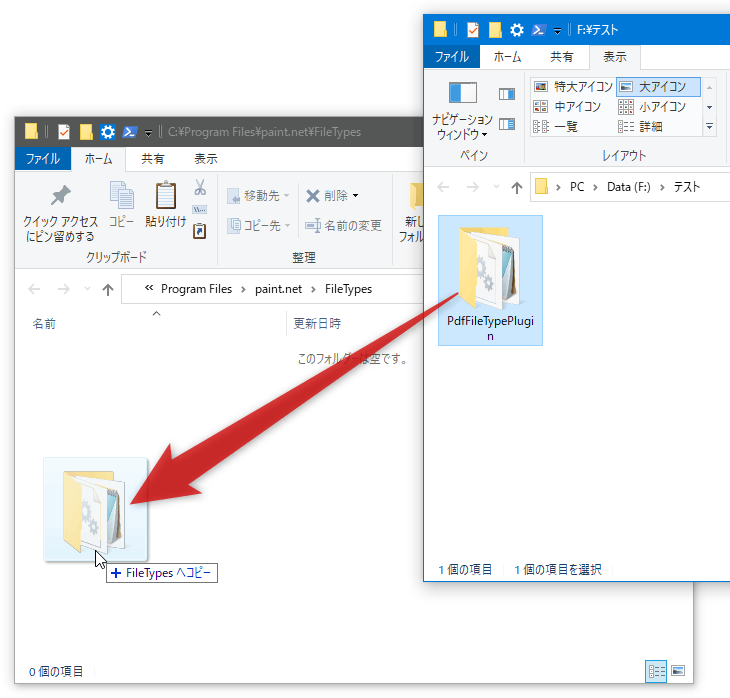Expand the layout gallery's more options arrow

pyautogui.click(x=710, y=127)
